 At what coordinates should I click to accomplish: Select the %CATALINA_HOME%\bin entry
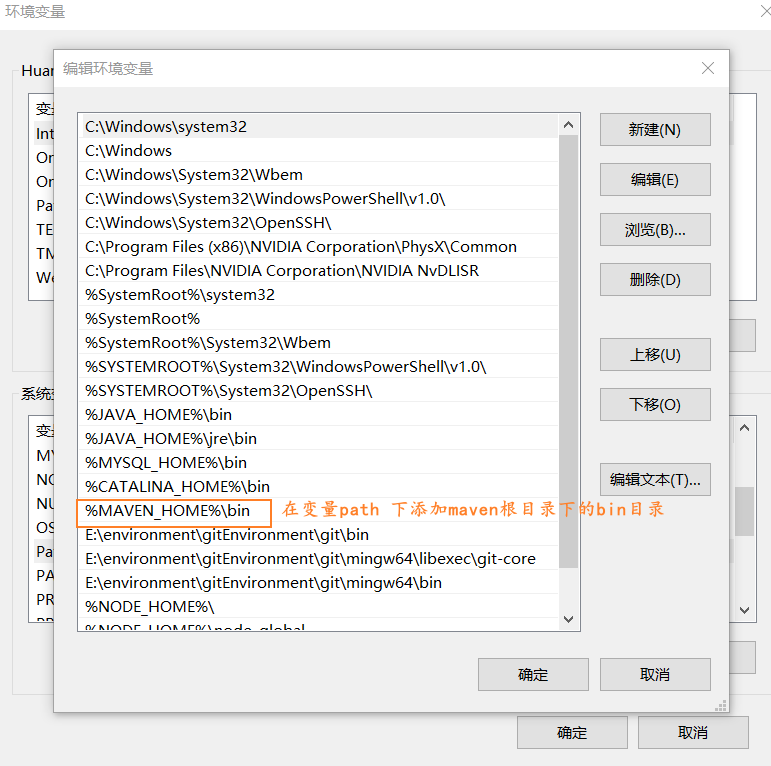click(x=319, y=487)
